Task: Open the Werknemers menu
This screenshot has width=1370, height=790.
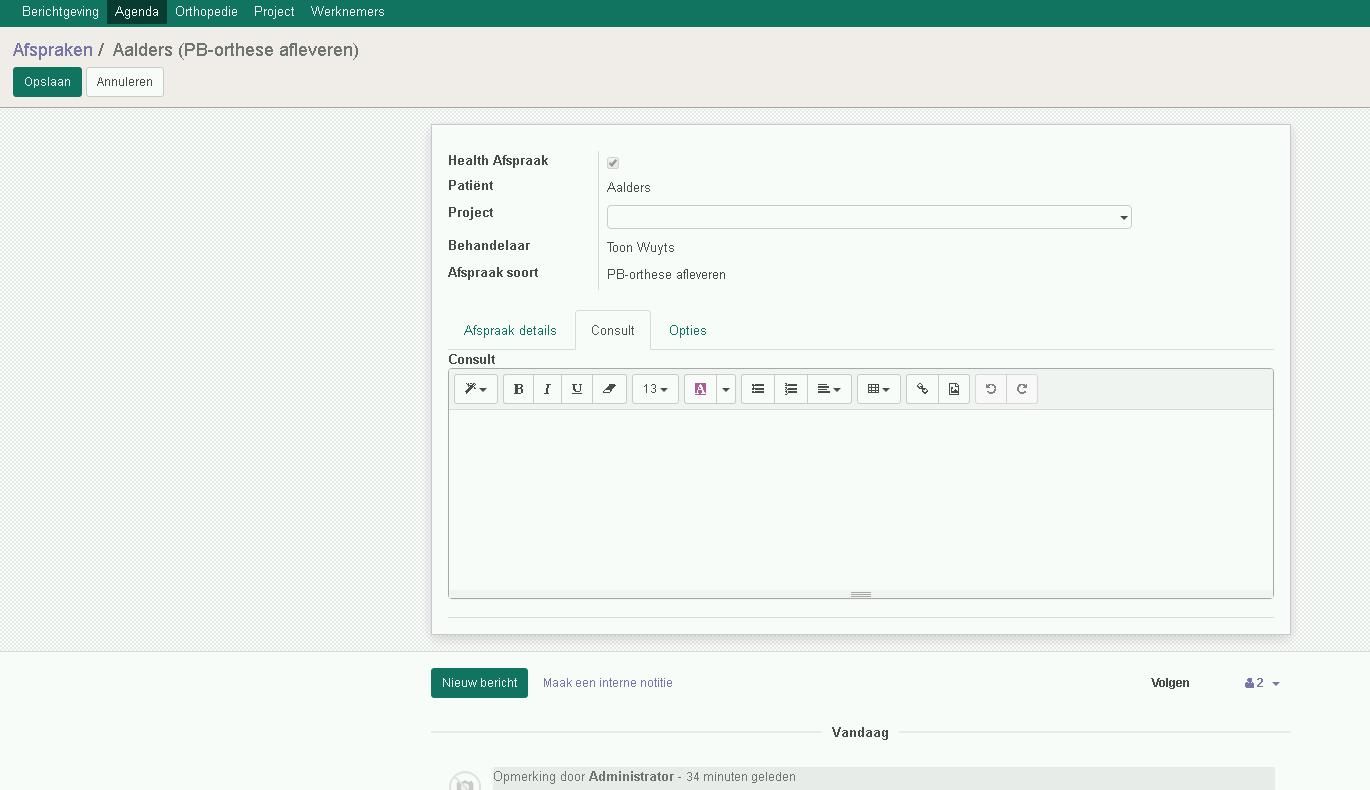Action: (x=348, y=12)
